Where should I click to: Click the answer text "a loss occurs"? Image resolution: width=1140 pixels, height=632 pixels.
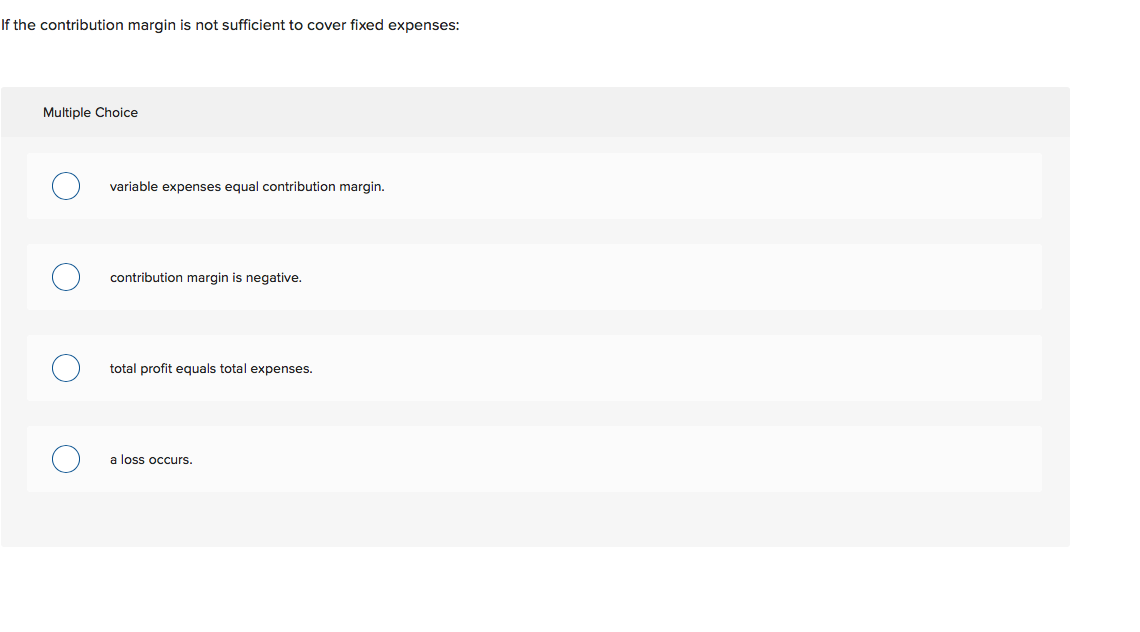151,459
